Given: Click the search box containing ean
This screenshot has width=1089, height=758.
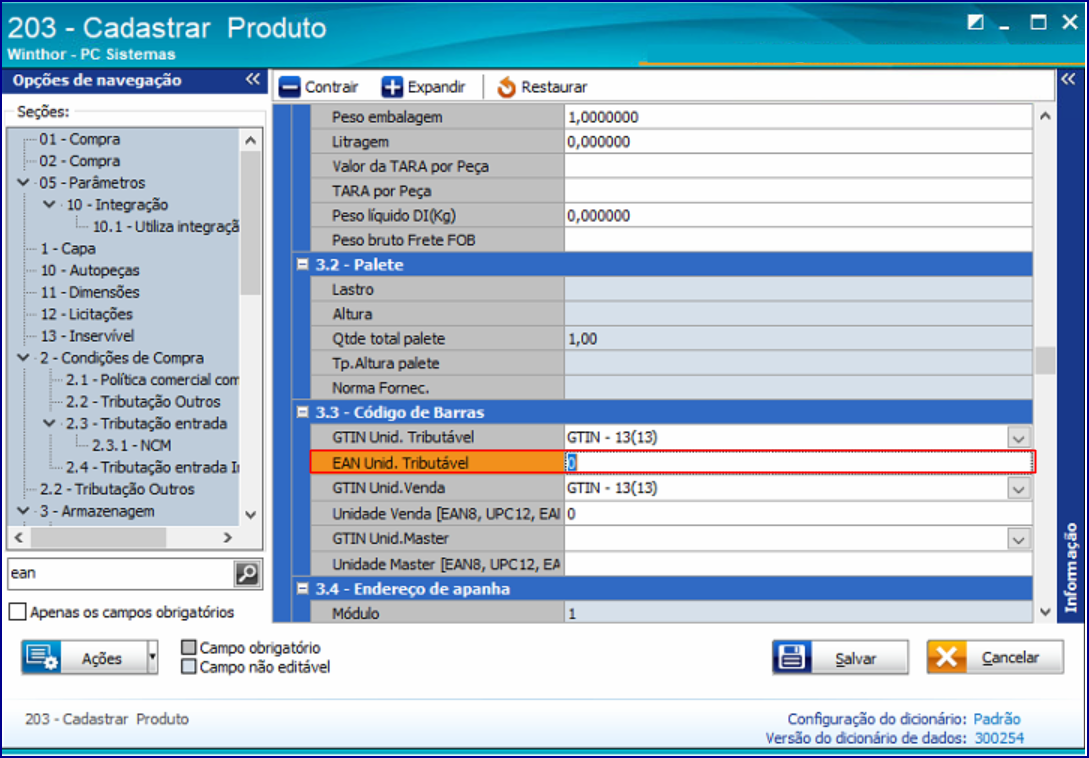Looking at the screenshot, I should pos(121,574).
